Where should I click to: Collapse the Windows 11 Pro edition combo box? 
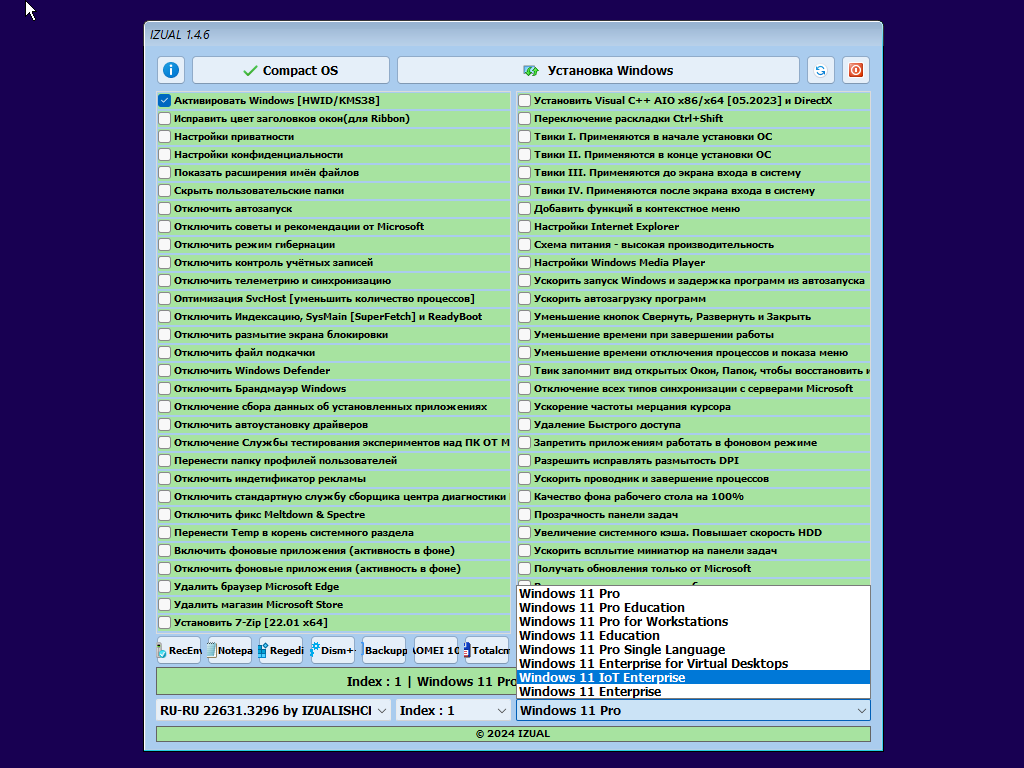pos(694,711)
